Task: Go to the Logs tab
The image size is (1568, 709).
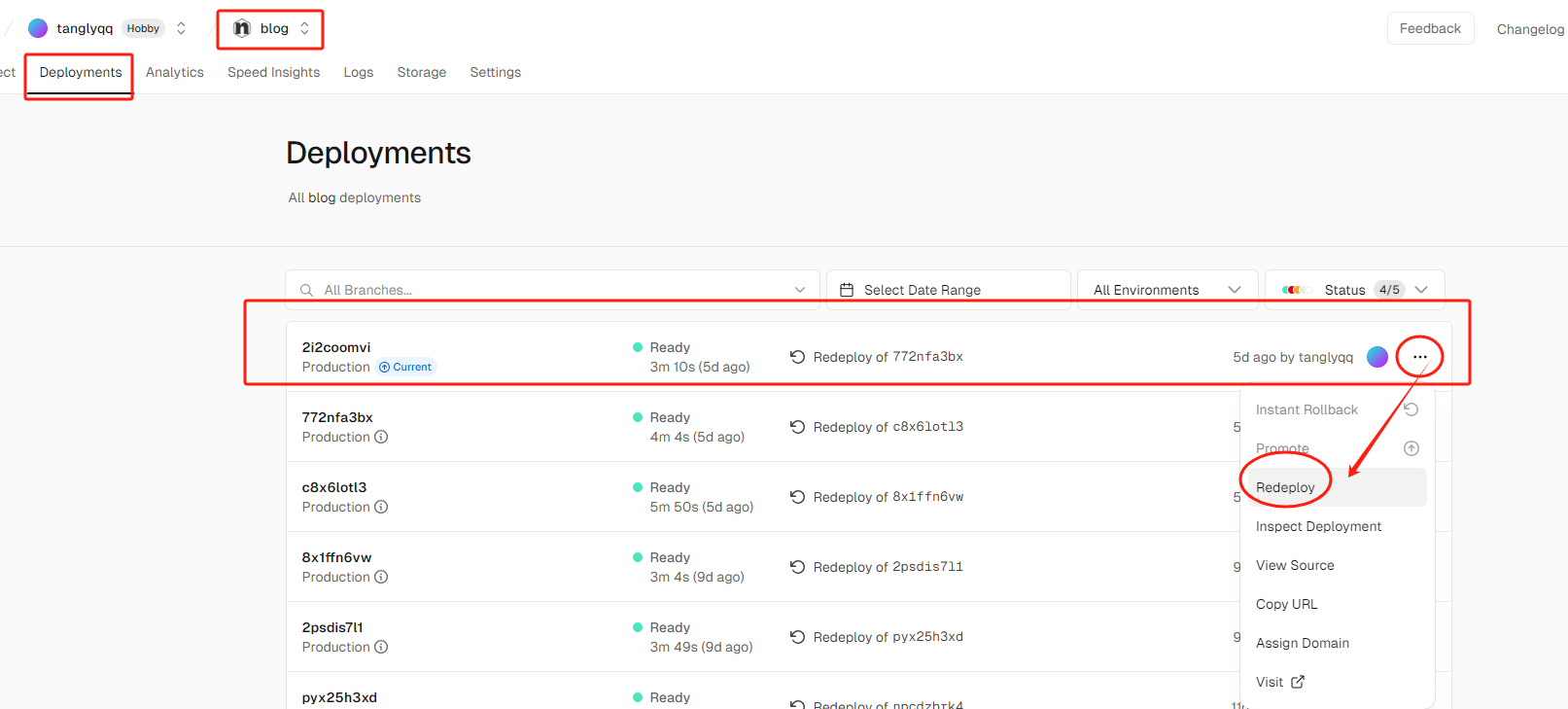Action: coord(359,72)
